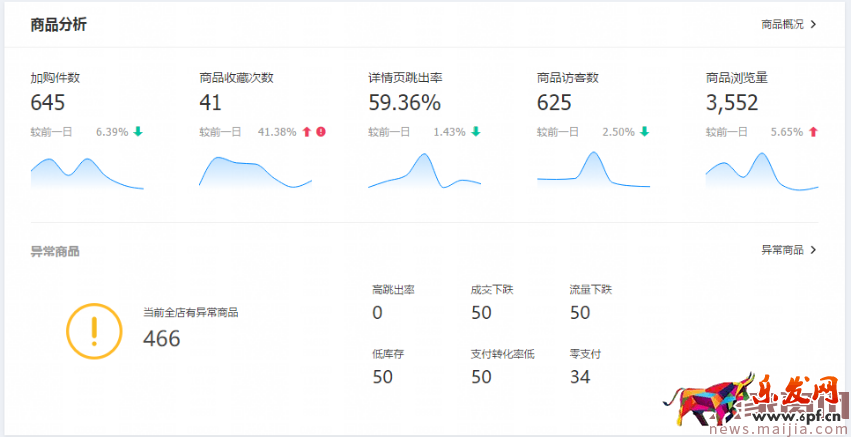Viewport: 851px width, 437px height.
Task: Click the 商品访客数 metric label
Action: coord(568,78)
